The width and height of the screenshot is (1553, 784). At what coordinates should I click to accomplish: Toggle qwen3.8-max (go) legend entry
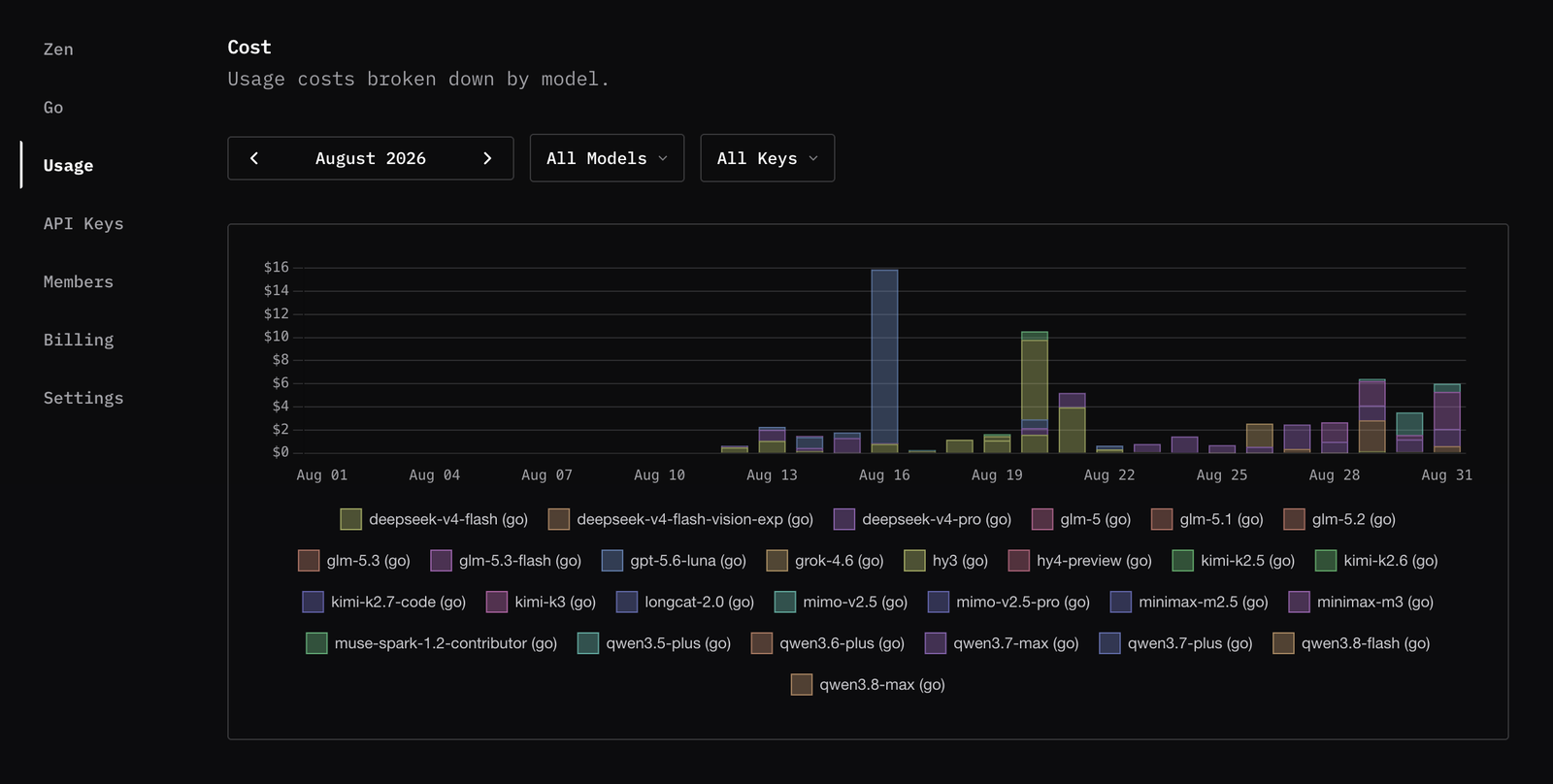[868, 684]
